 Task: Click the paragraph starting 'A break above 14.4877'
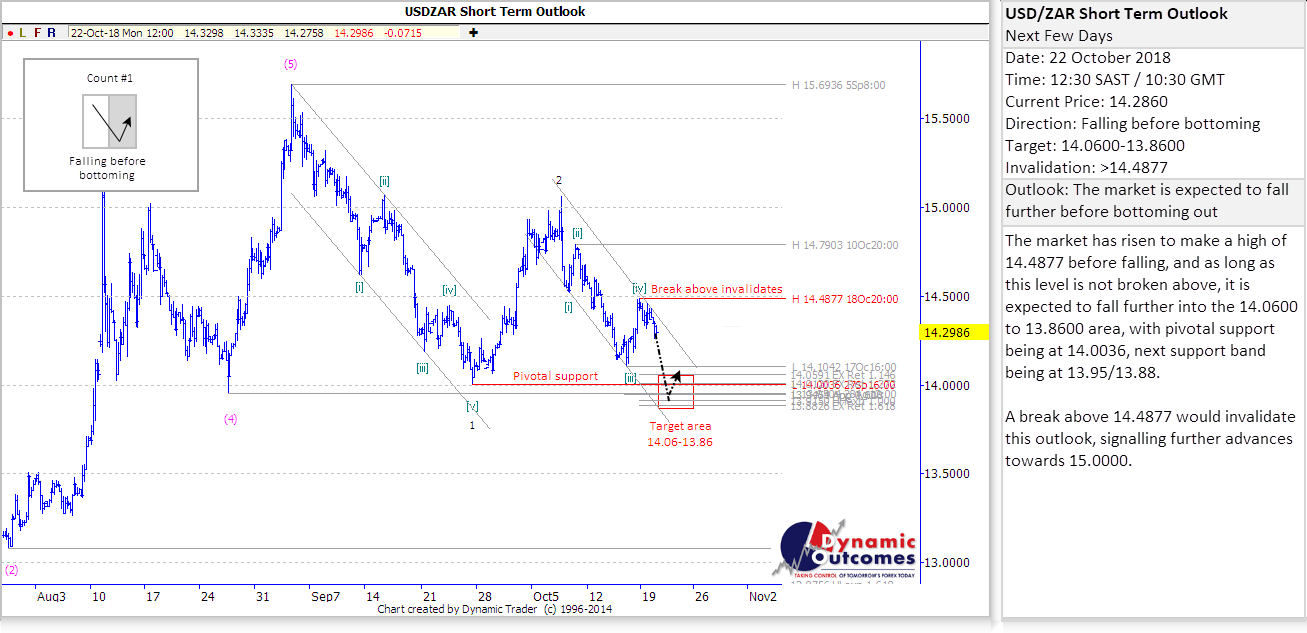tap(1150, 439)
